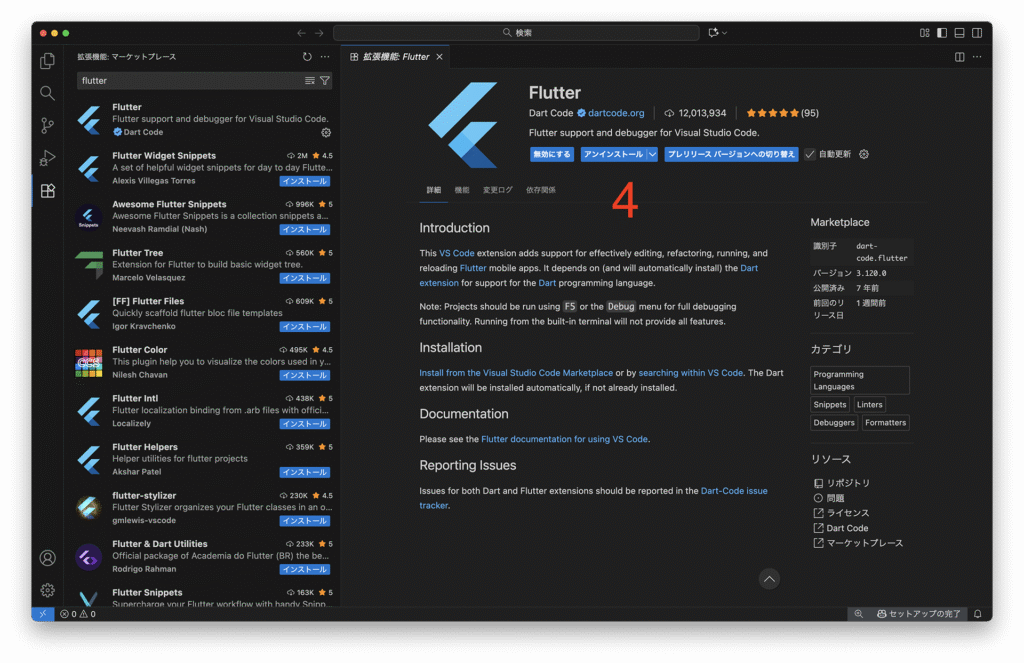Open the Run and Debug view

[x=47, y=158]
